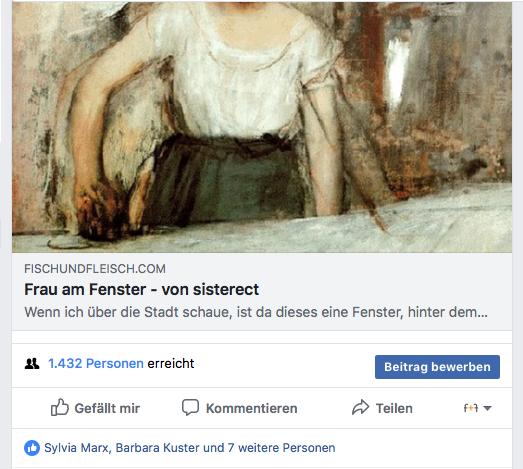The image size is (523, 469).
Task: Click the Gefällt mir text label
Action: click(107, 408)
